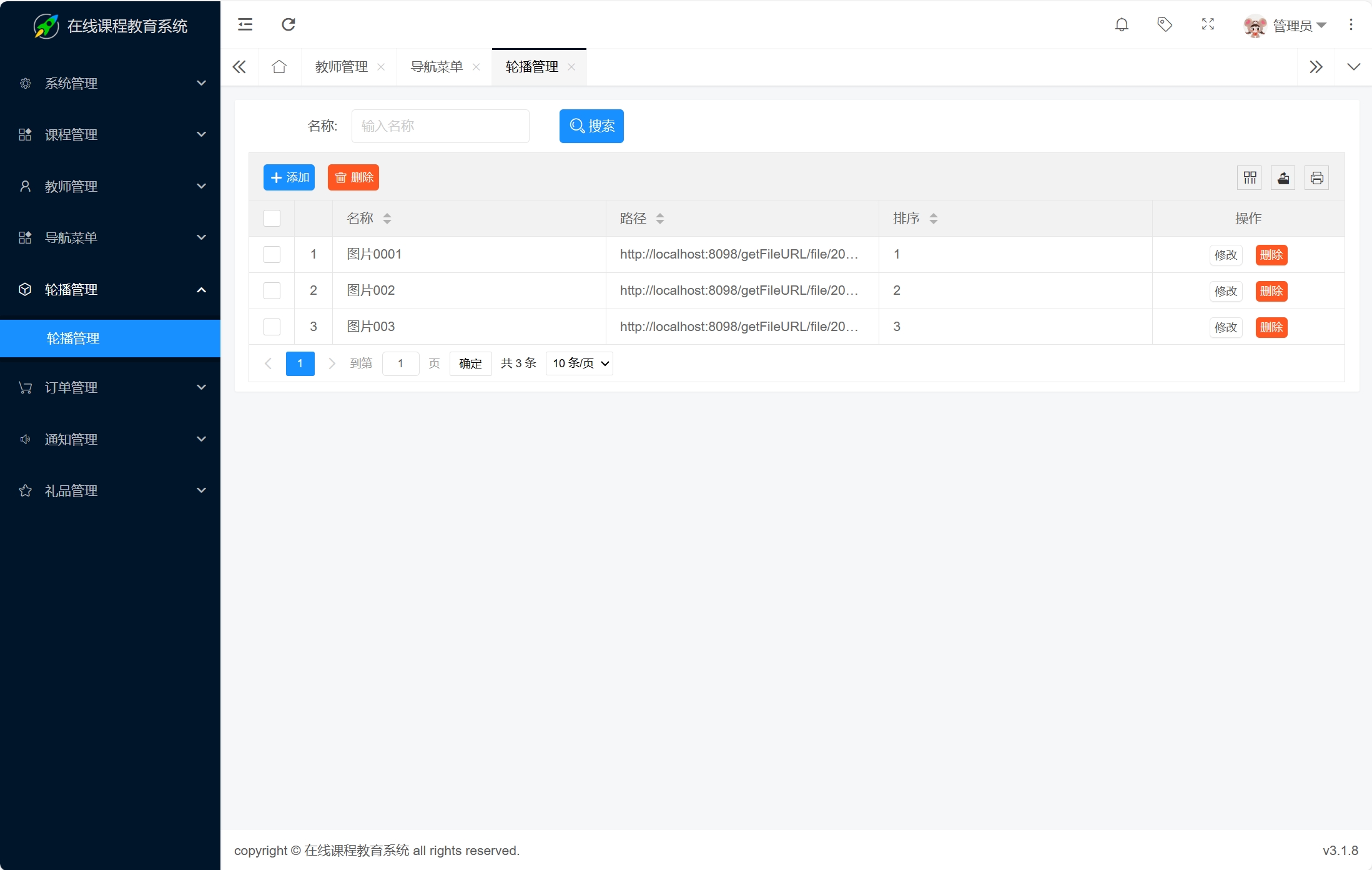The width and height of the screenshot is (1372, 870).
Task: Go to home tab icon
Action: 279,67
